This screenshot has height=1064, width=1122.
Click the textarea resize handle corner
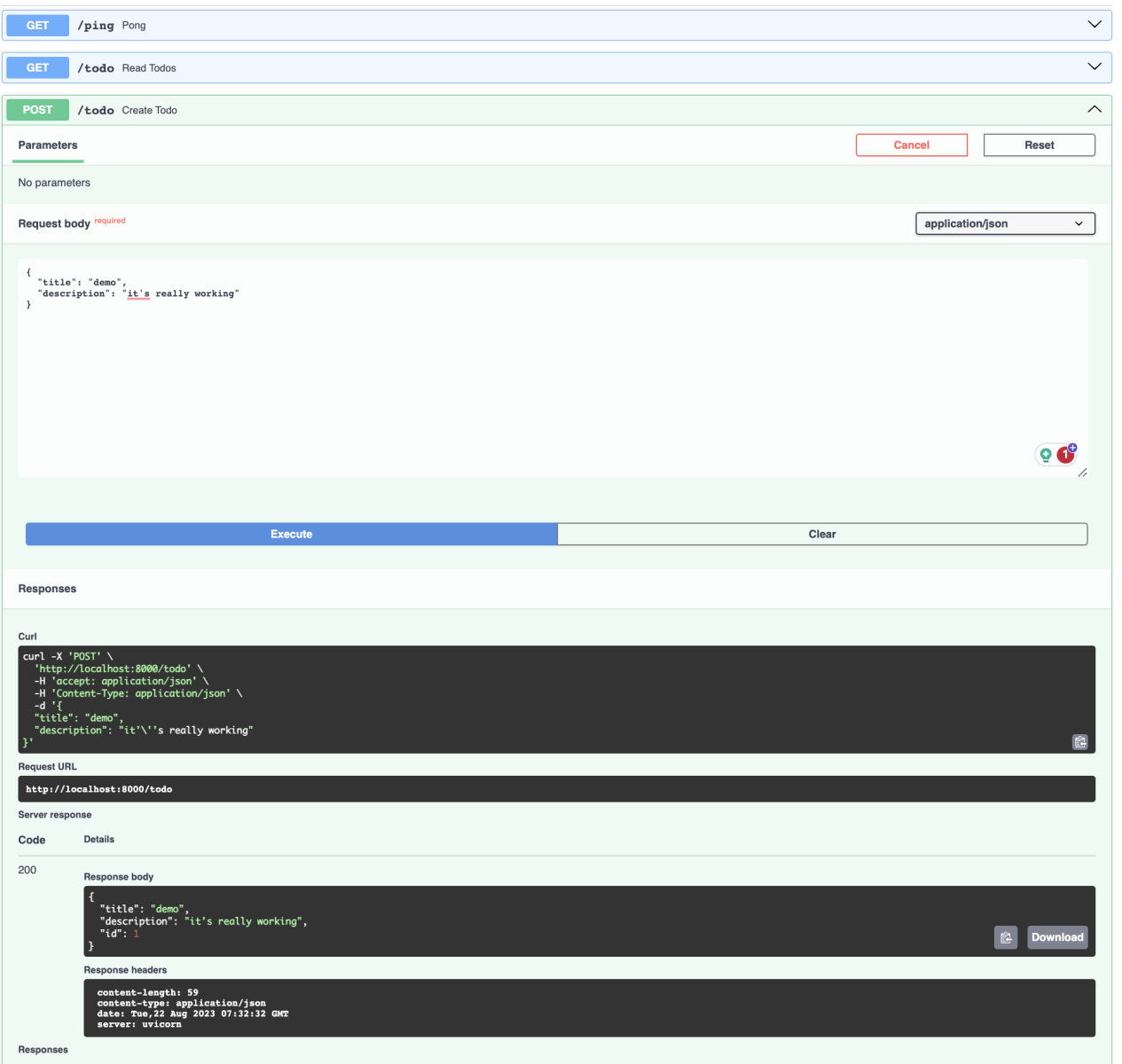point(1082,473)
